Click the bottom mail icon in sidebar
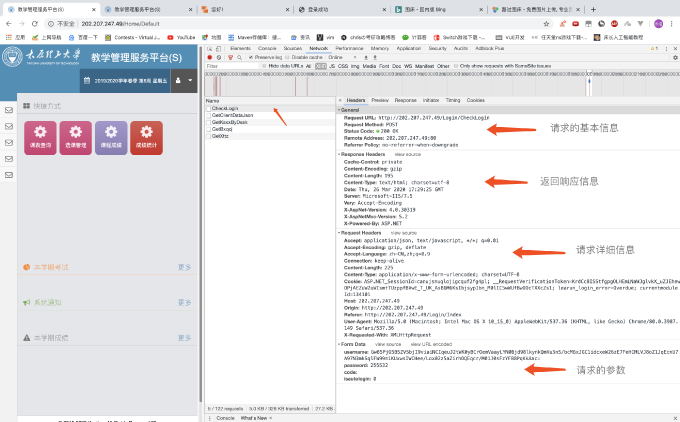The height and width of the screenshot is (422, 680). coord(9,175)
